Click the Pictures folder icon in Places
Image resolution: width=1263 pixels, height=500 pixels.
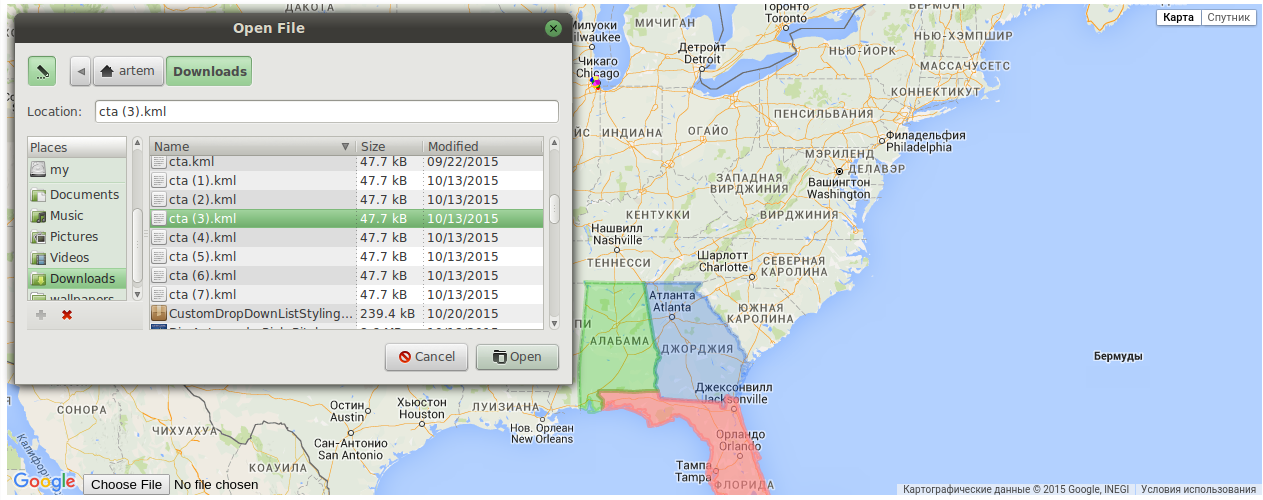tap(38, 236)
